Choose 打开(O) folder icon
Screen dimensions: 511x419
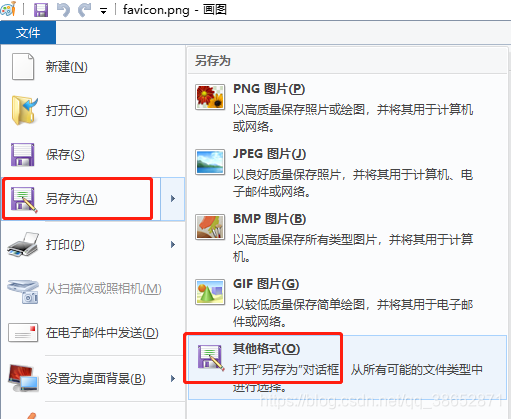click(24, 110)
